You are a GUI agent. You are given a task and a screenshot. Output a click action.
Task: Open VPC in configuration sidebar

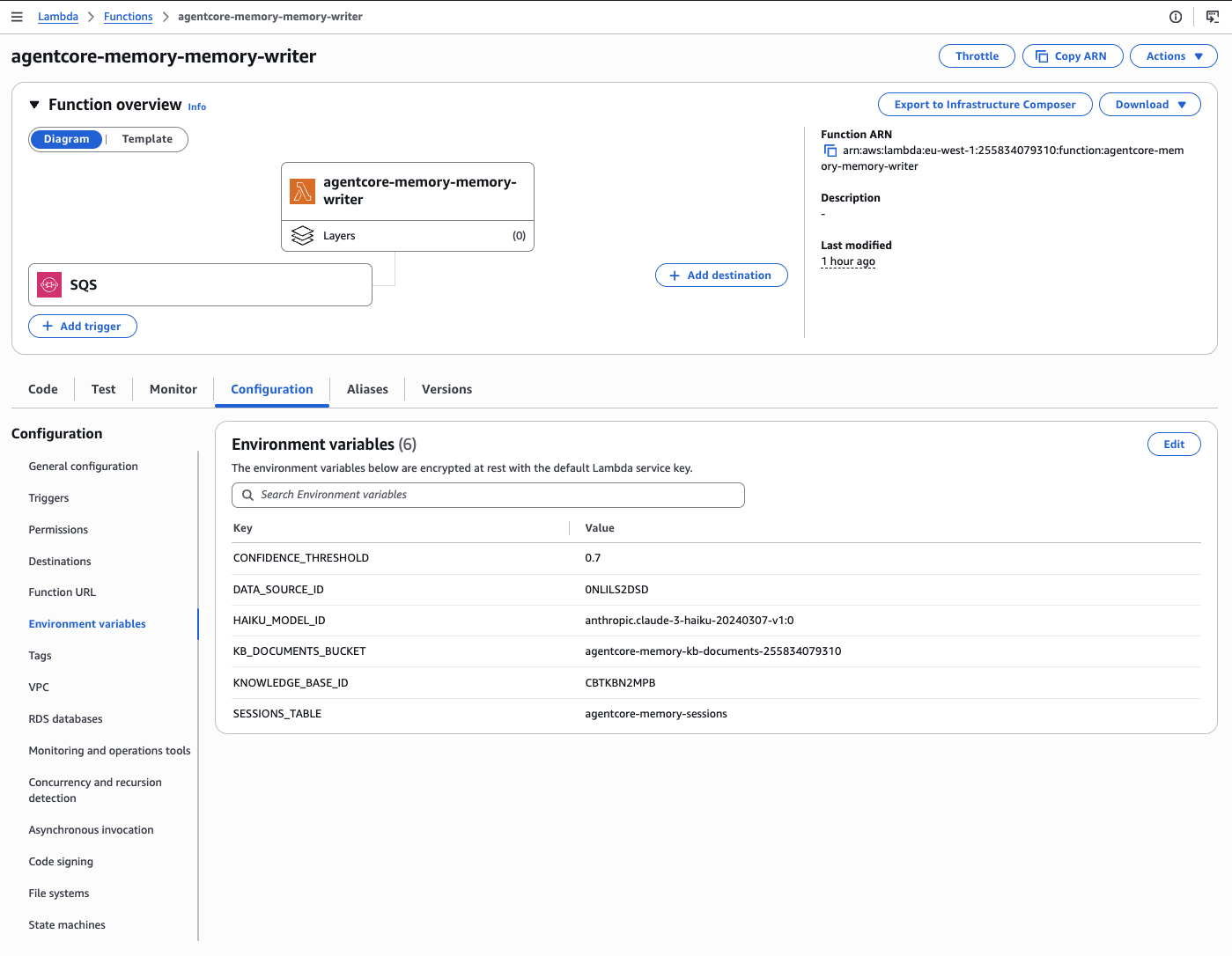(39, 688)
